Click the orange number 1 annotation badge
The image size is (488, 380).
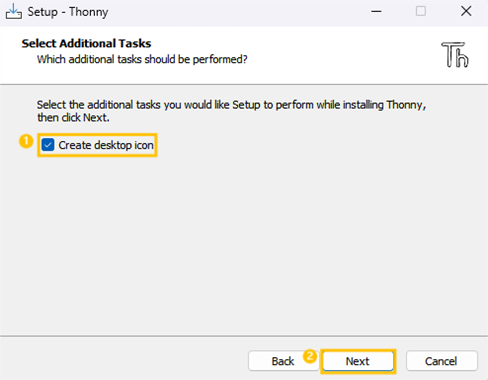tap(26, 141)
